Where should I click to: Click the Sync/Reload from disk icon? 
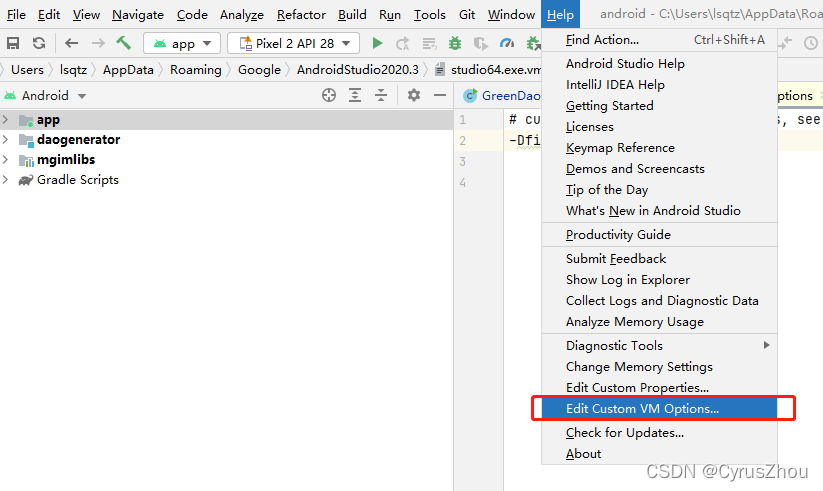pyautogui.click(x=39, y=43)
